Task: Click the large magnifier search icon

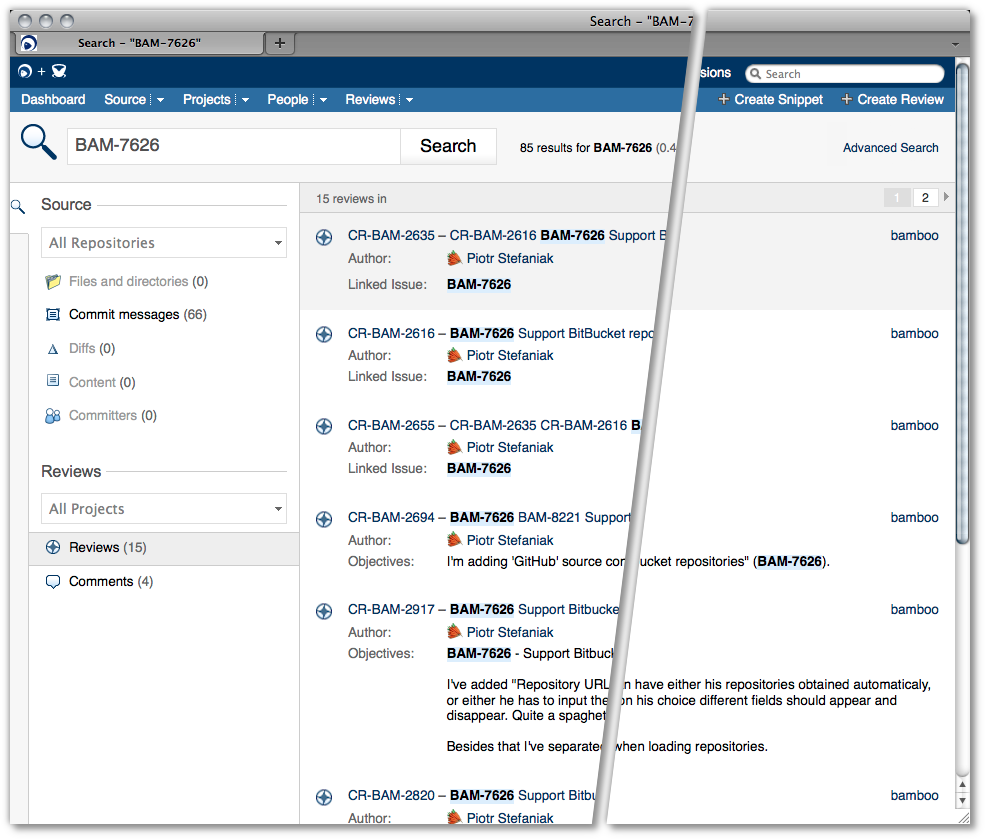Action: point(38,142)
